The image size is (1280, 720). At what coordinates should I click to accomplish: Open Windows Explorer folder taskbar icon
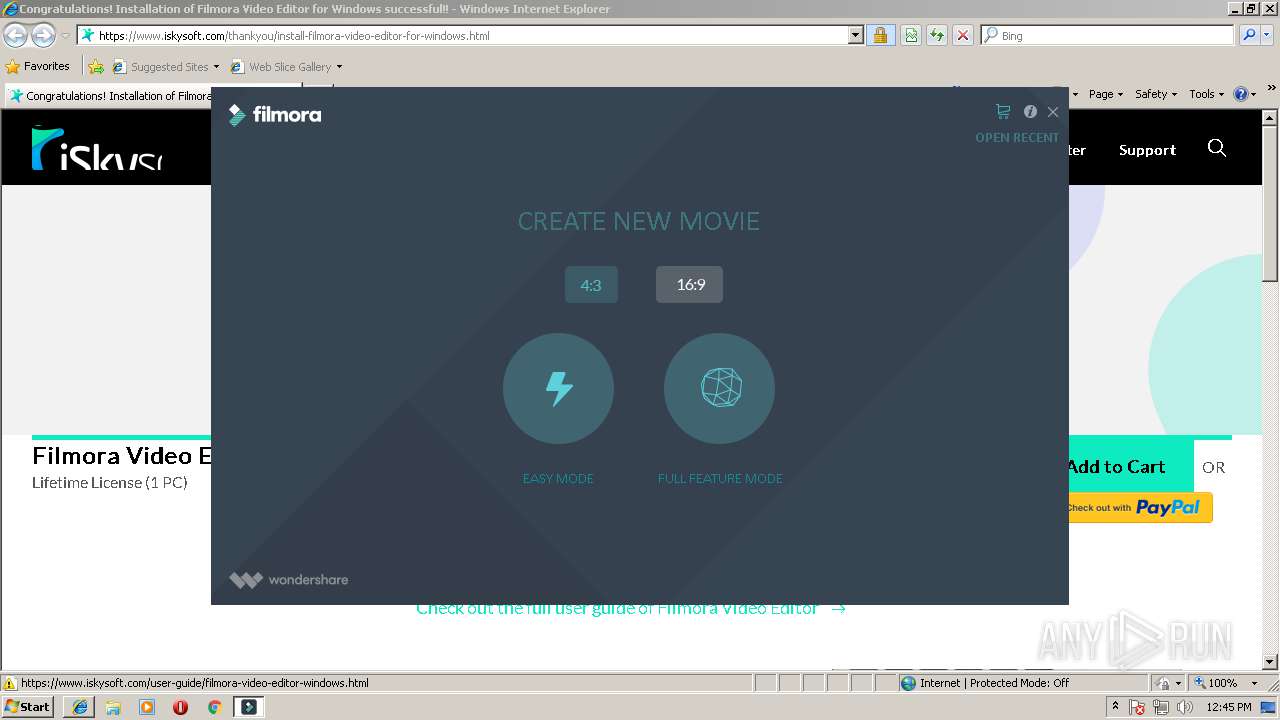click(113, 707)
